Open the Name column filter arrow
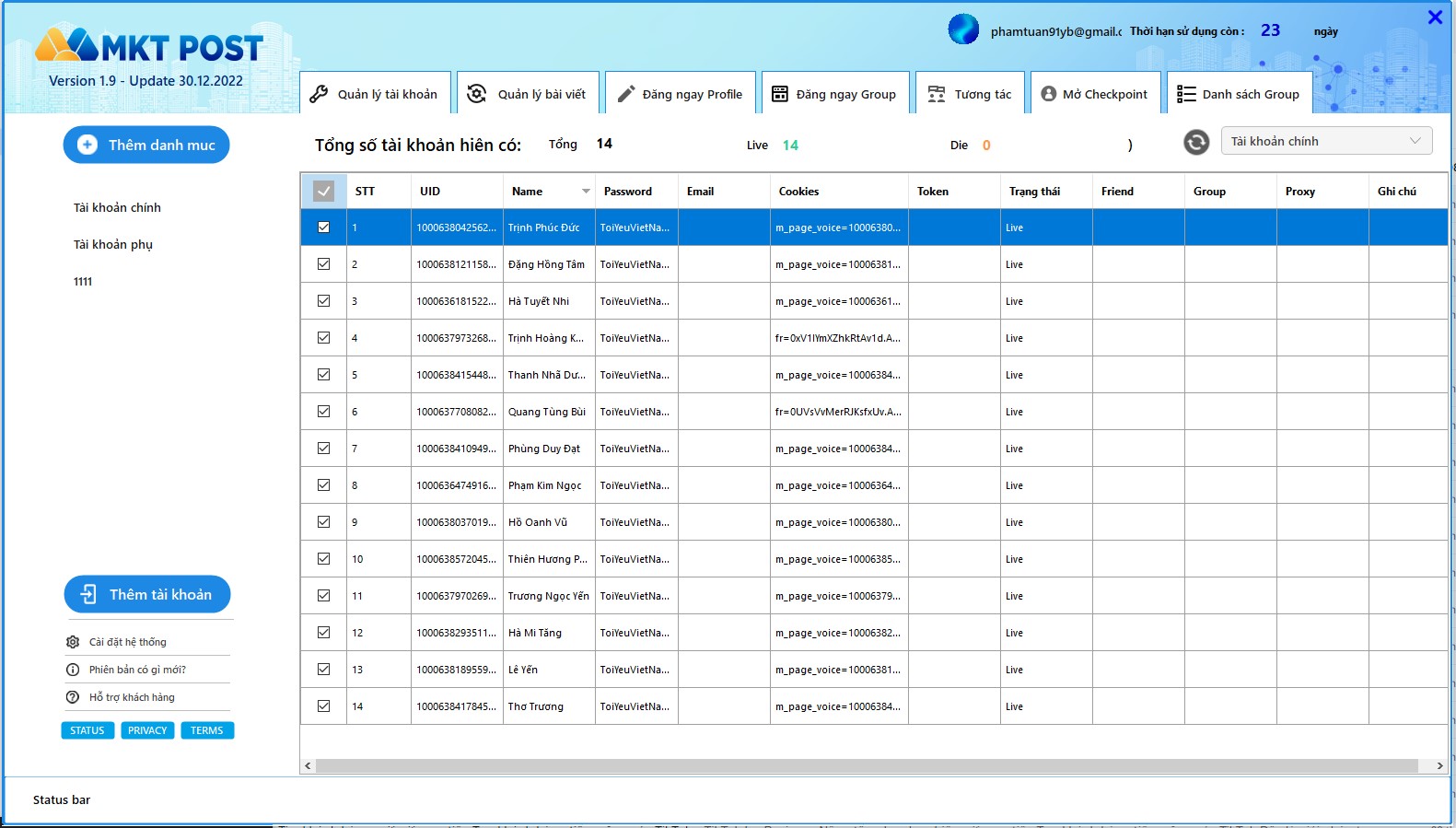1456x828 pixels. click(586, 192)
